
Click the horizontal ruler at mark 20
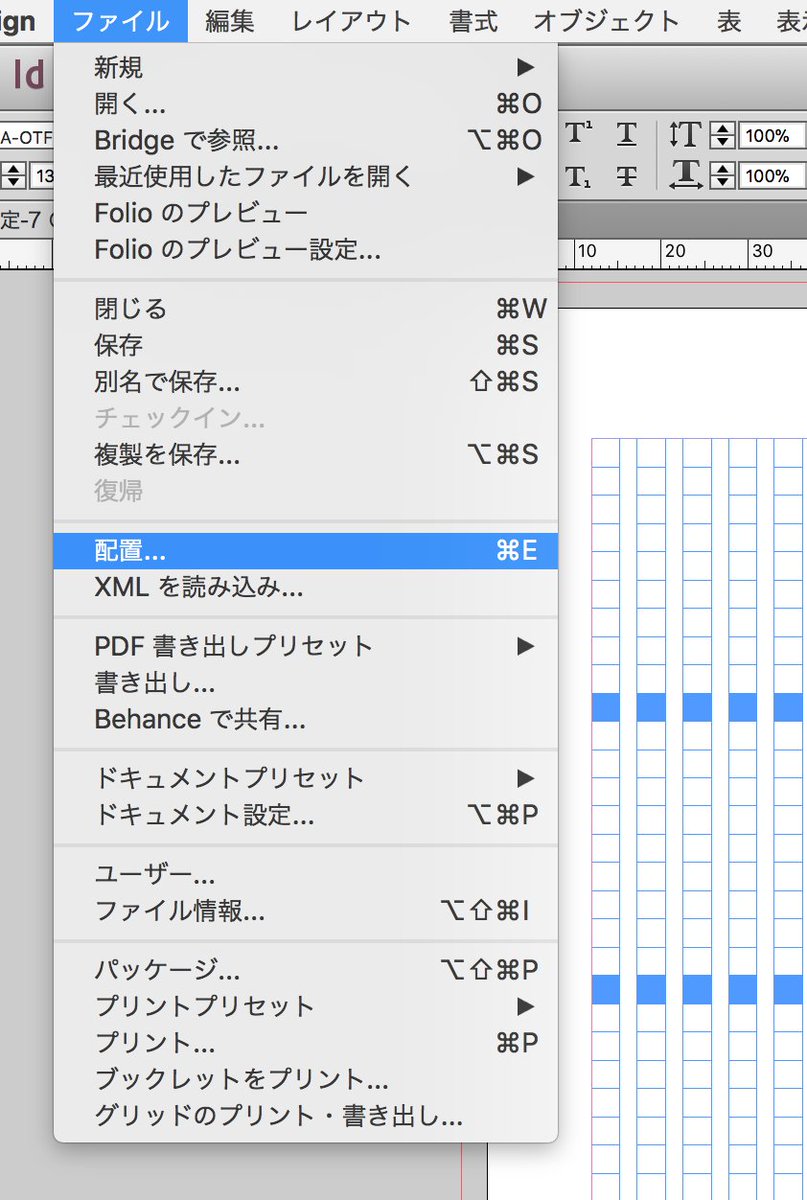click(x=675, y=252)
